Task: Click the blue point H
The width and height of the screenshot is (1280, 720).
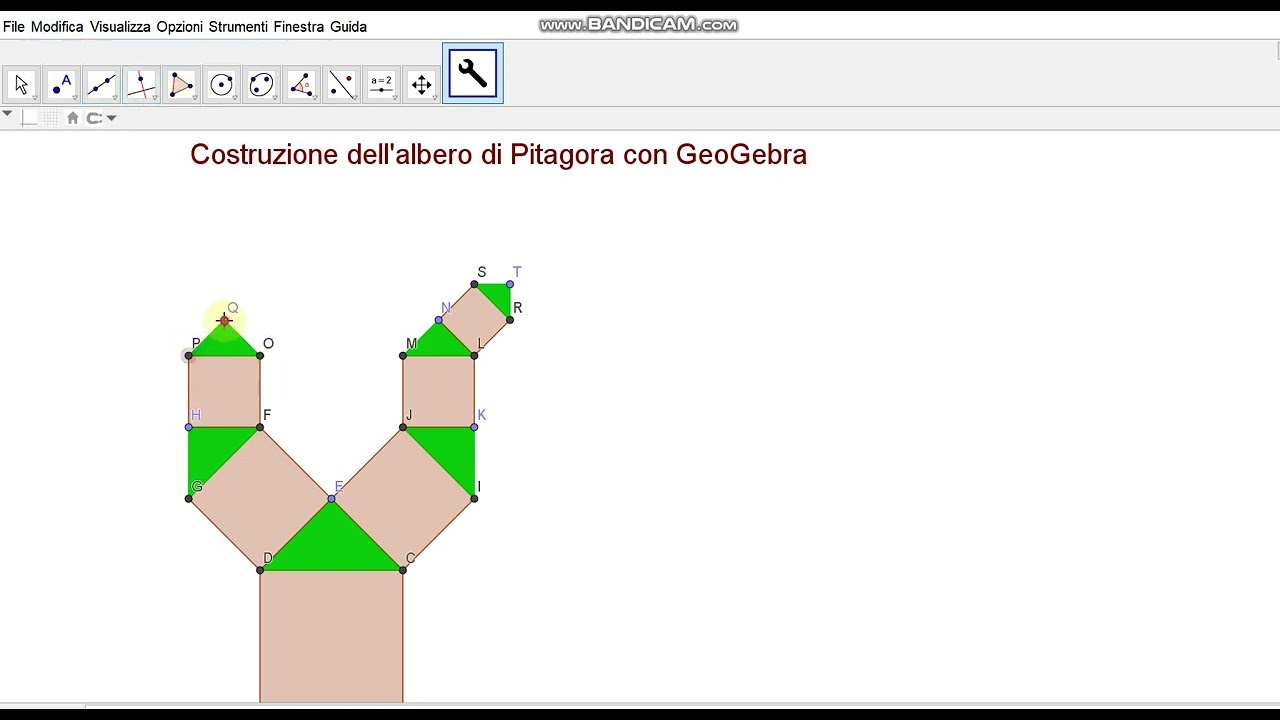Action: [189, 427]
